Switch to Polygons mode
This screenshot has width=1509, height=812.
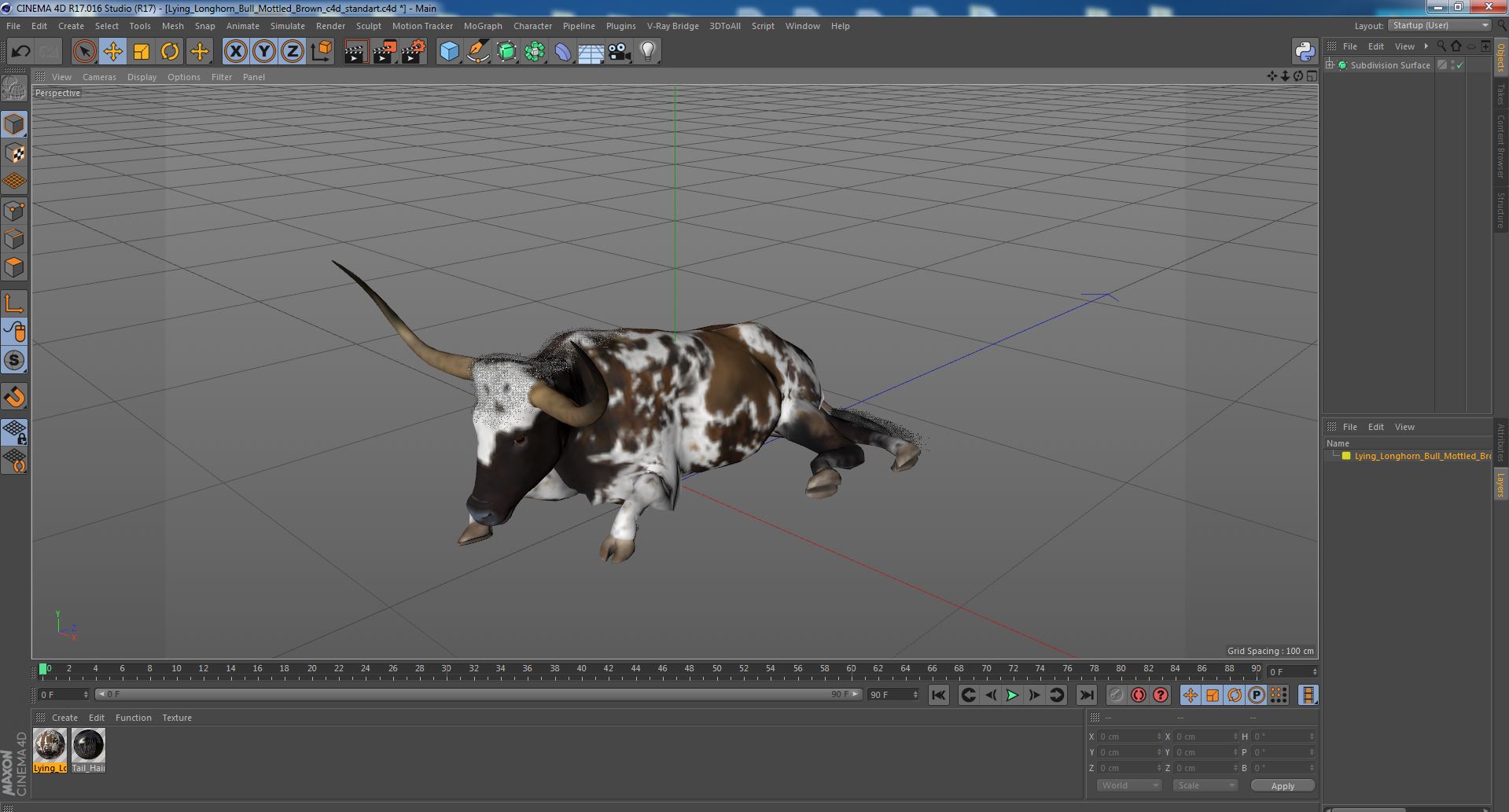(14, 267)
